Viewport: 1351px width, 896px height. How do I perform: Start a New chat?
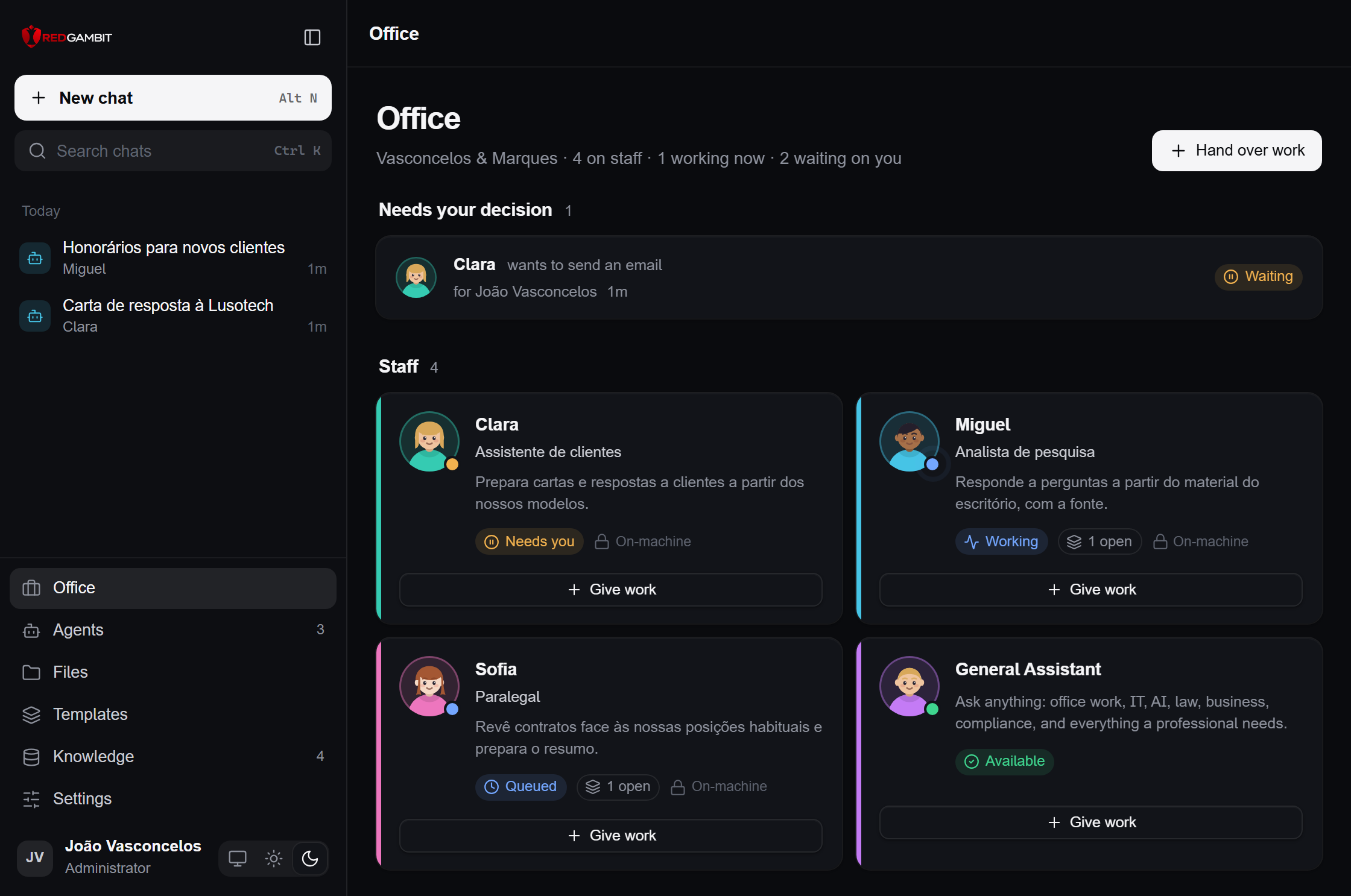tap(173, 98)
